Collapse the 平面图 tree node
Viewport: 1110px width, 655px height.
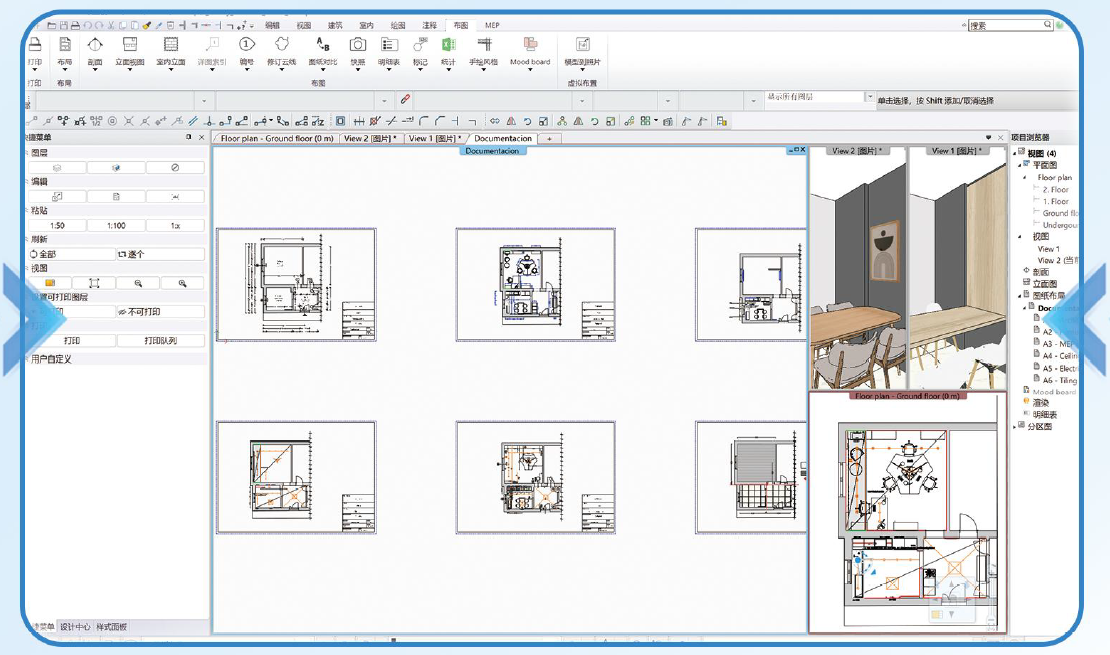1021,165
